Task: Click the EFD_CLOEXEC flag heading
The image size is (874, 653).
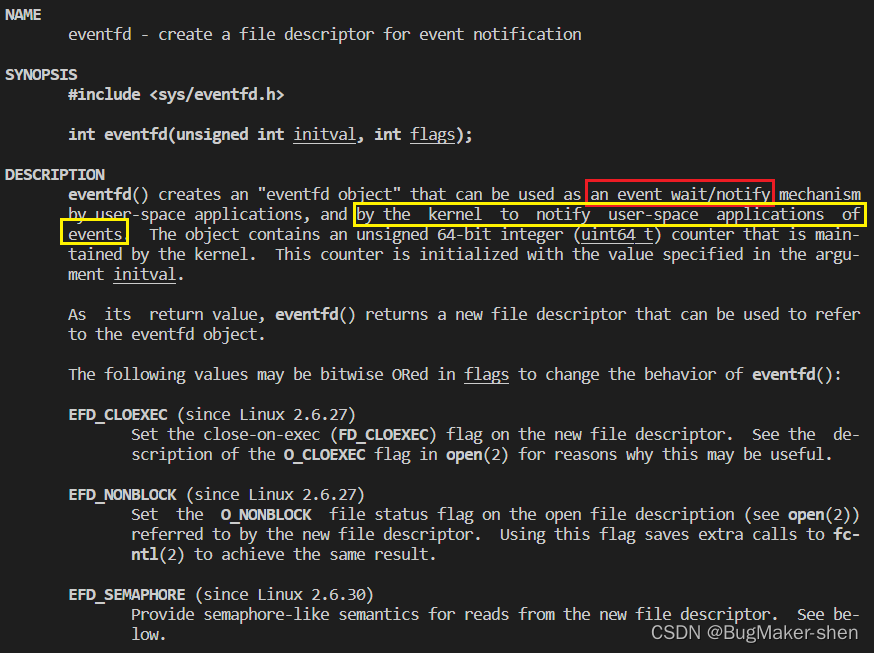Action: pos(118,415)
